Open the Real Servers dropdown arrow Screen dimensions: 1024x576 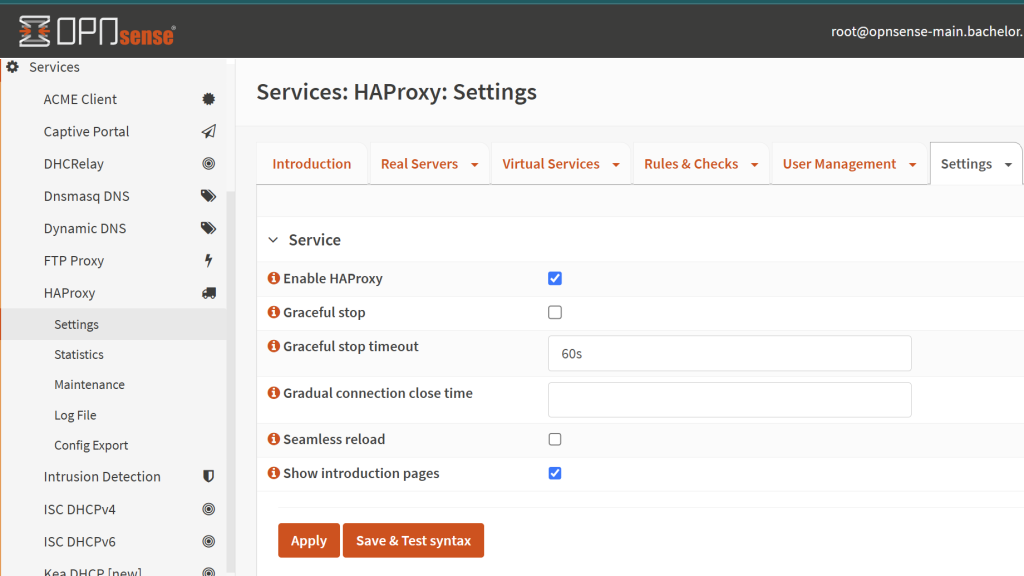tap(474, 165)
